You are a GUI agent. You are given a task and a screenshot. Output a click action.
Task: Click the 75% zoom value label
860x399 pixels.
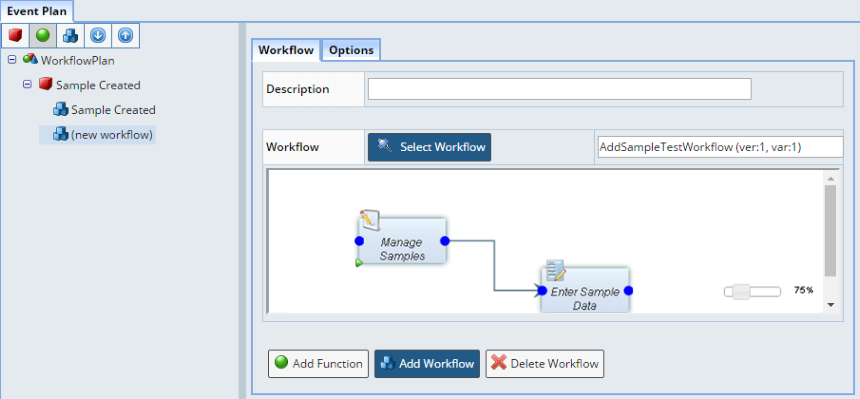pyautogui.click(x=804, y=290)
